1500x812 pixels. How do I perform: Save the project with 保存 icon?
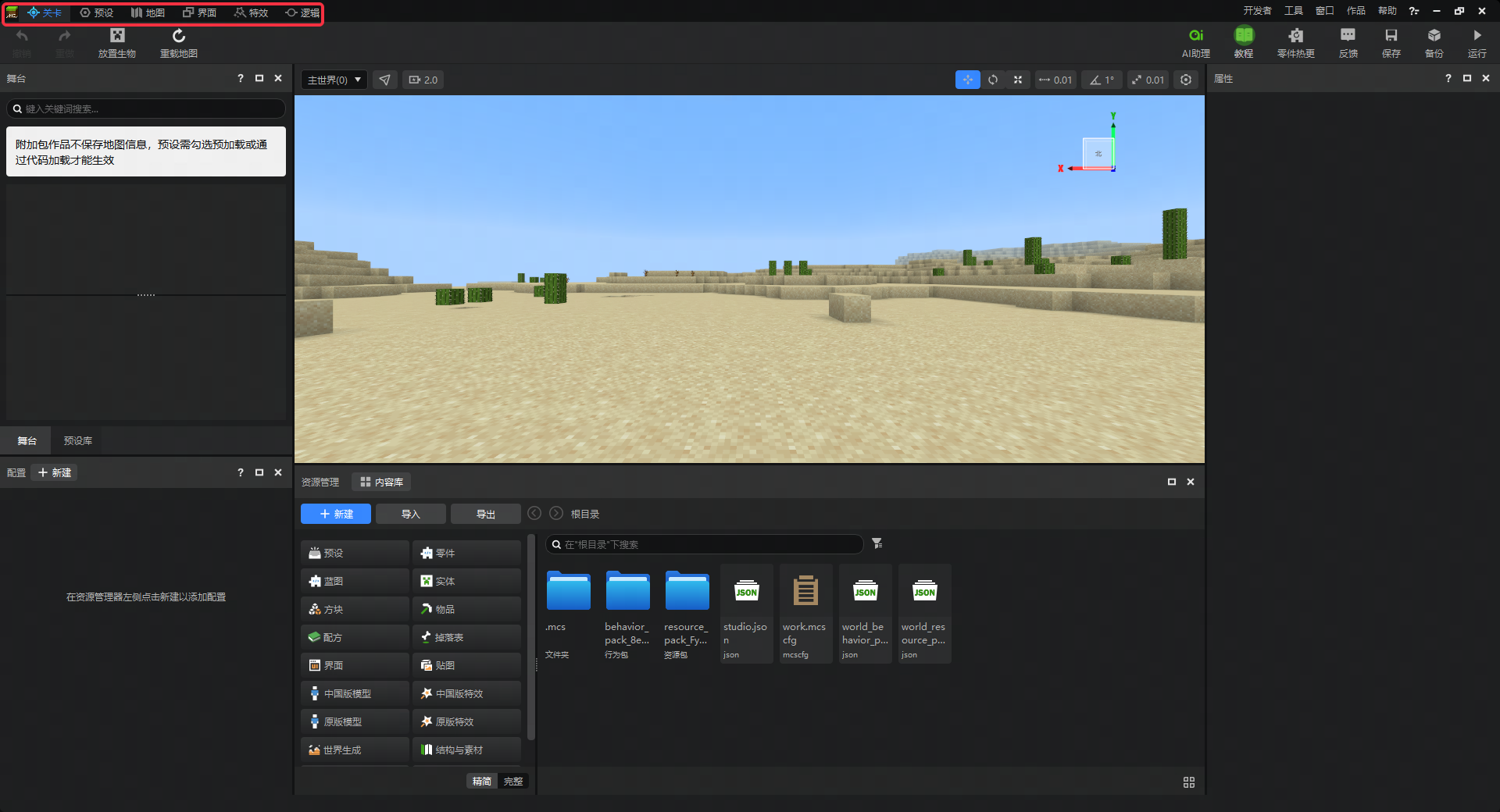(x=1391, y=43)
